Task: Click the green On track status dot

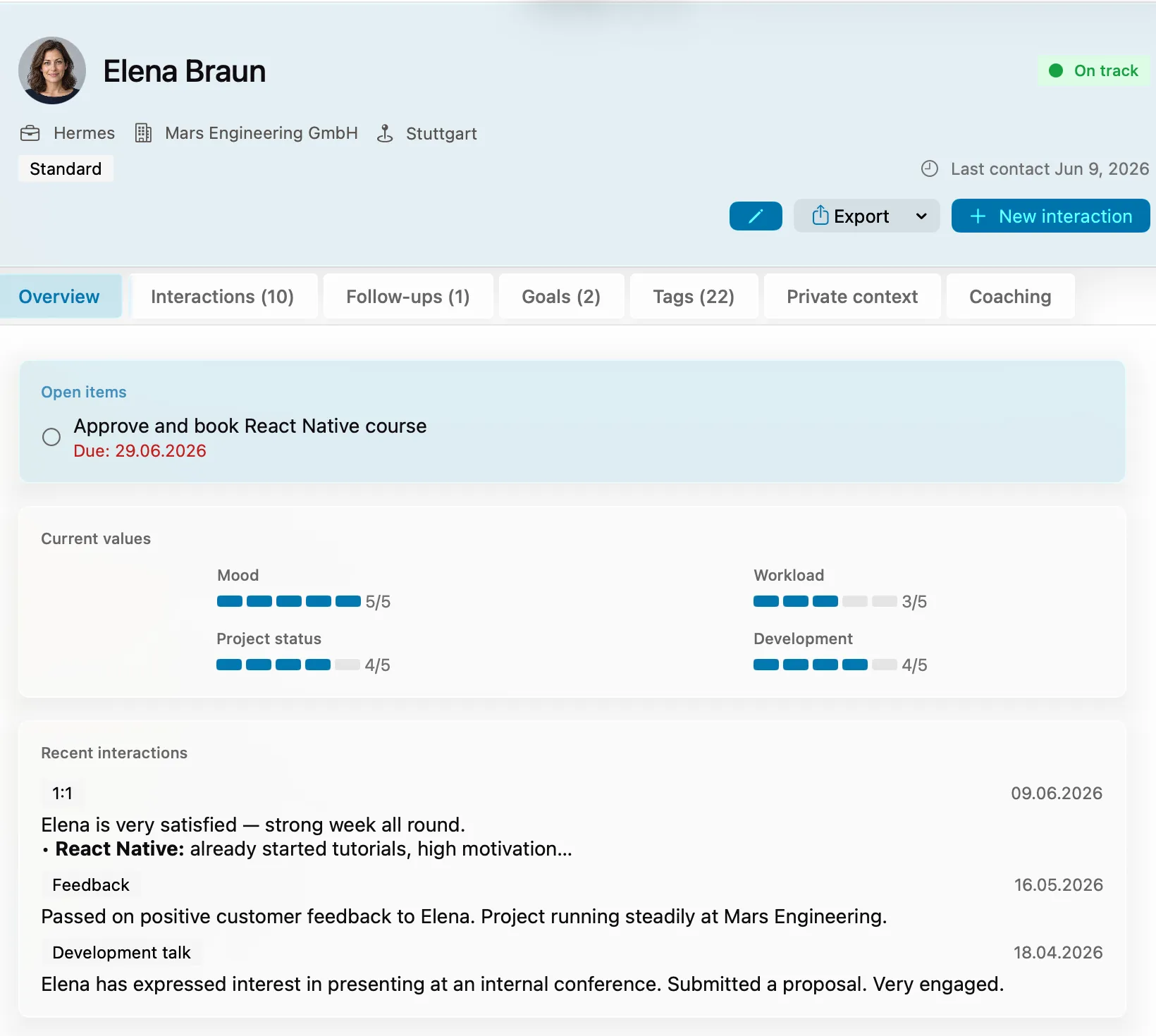Action: point(1056,70)
